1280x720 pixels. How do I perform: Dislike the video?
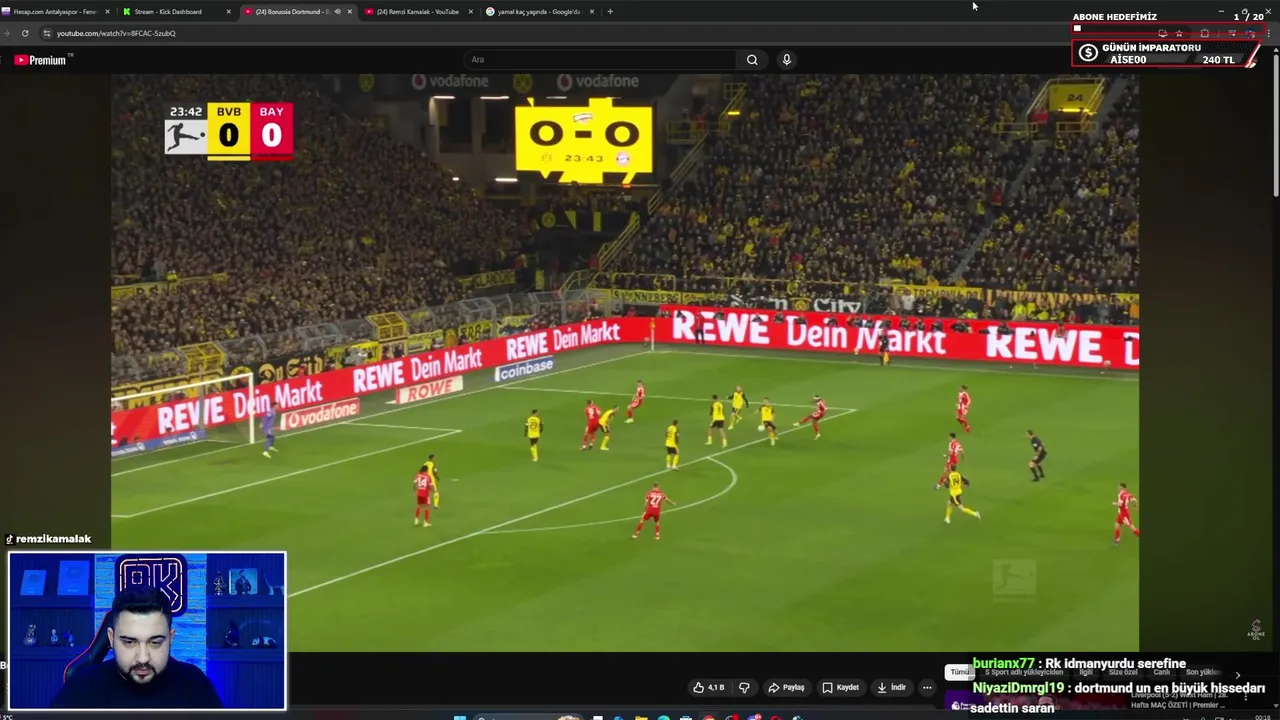coord(744,687)
